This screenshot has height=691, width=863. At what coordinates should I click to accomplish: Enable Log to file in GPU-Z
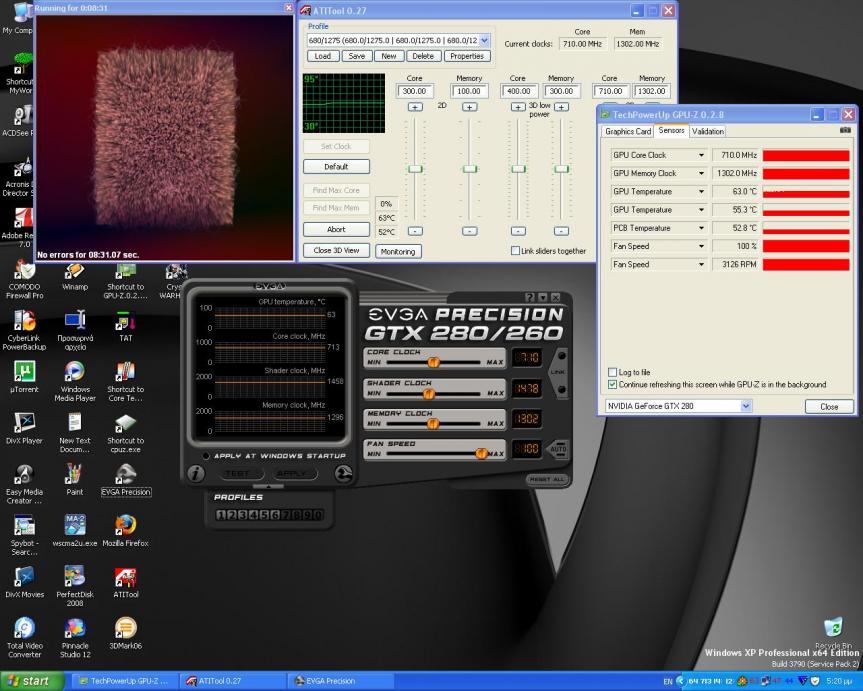(x=612, y=372)
